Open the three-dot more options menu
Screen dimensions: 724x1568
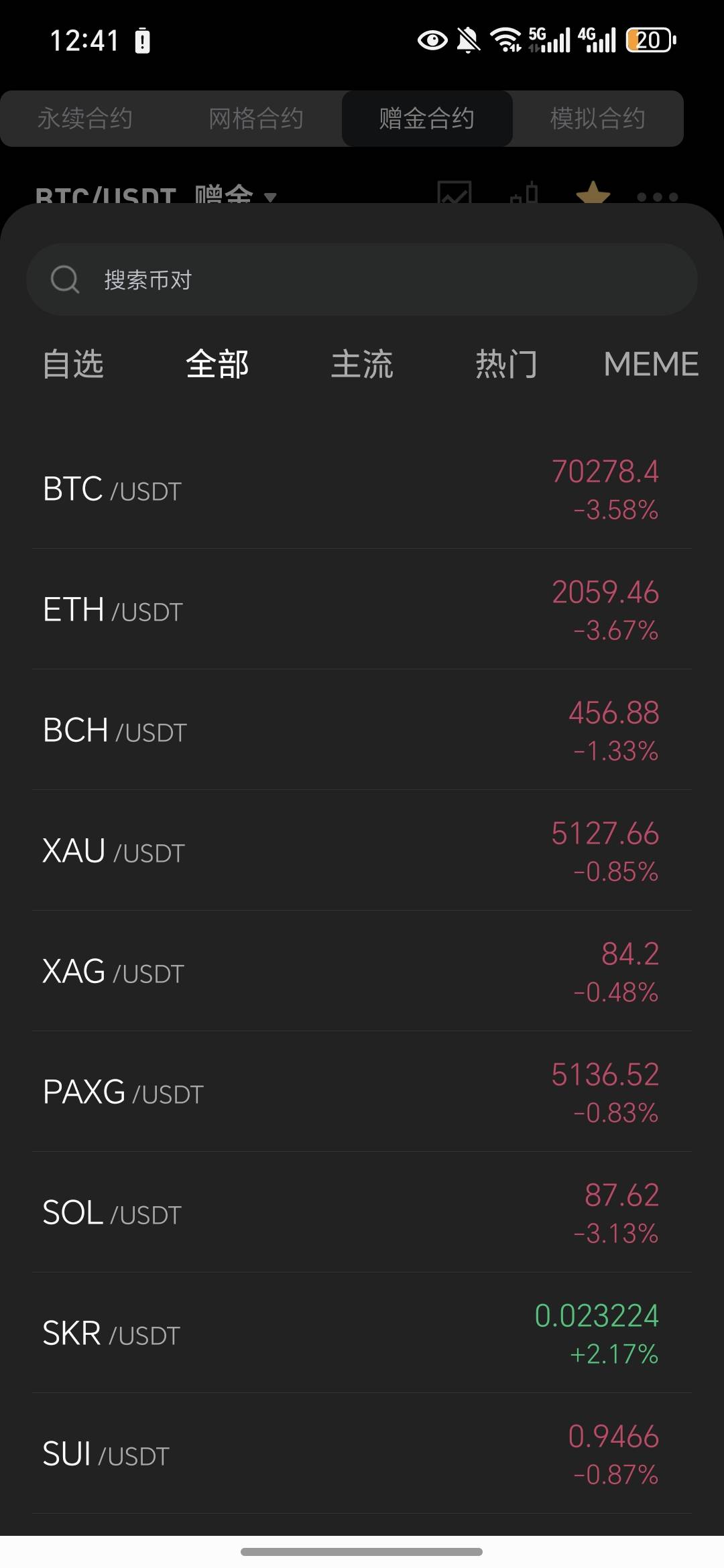[657, 197]
